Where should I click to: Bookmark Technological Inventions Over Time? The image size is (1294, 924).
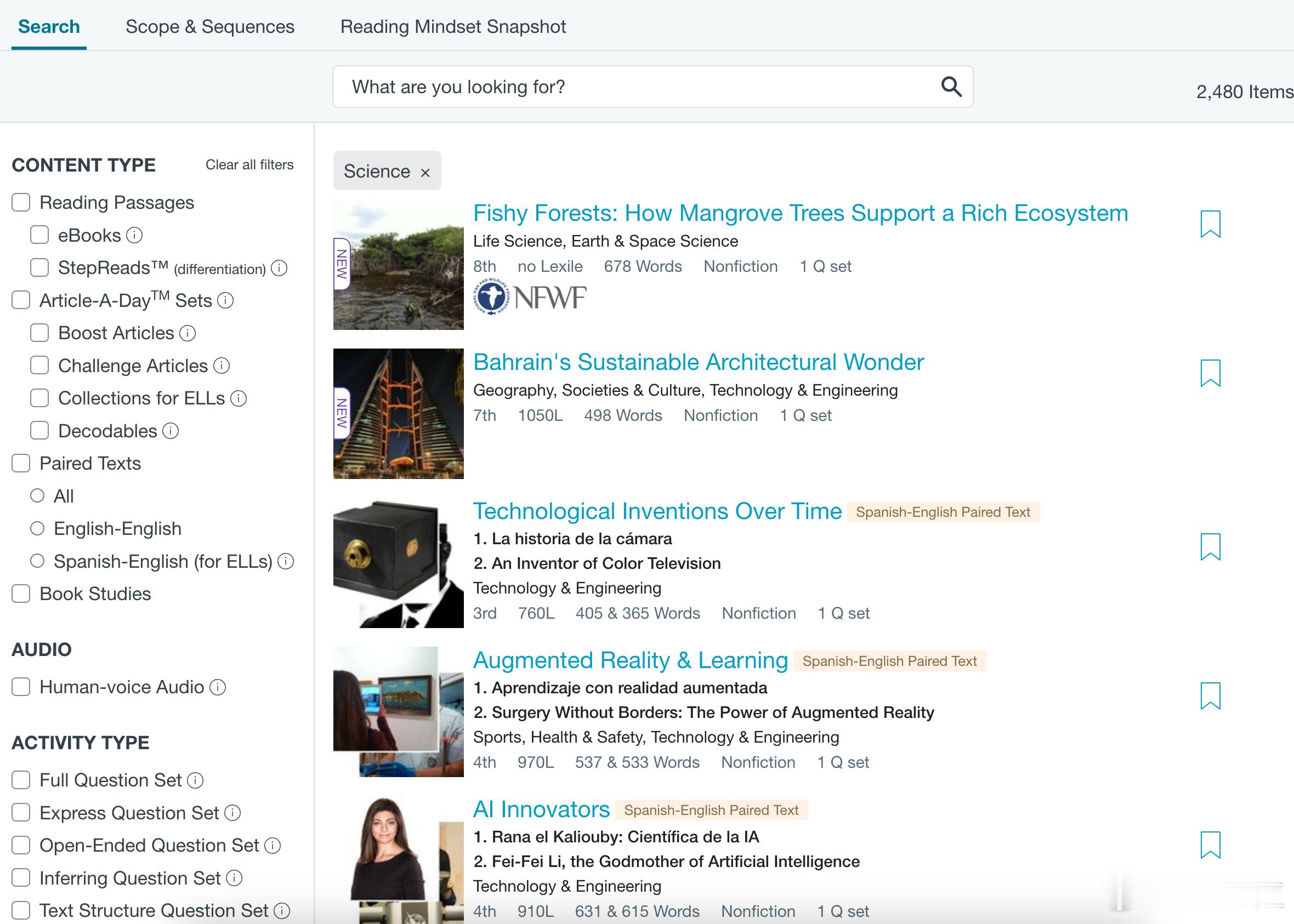point(1210,547)
